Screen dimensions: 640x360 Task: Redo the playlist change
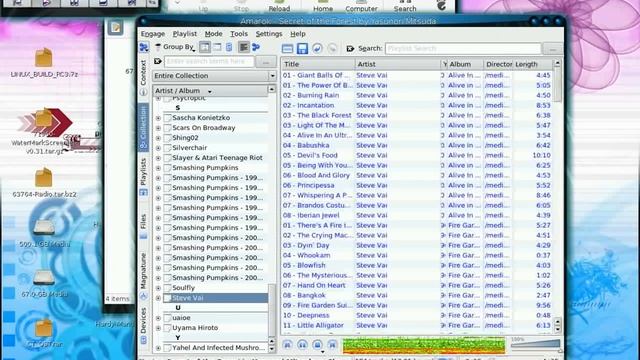tap(332, 48)
